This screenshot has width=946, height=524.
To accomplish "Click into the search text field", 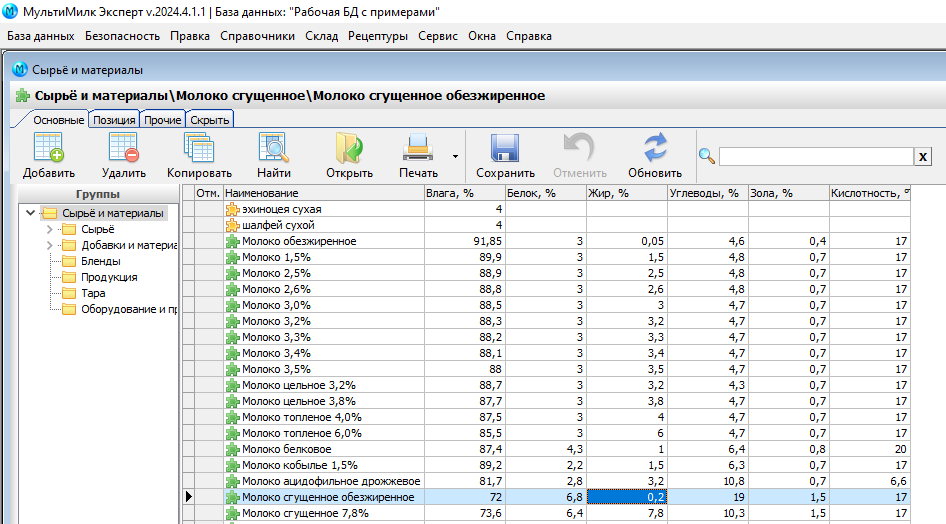I will tap(816, 156).
